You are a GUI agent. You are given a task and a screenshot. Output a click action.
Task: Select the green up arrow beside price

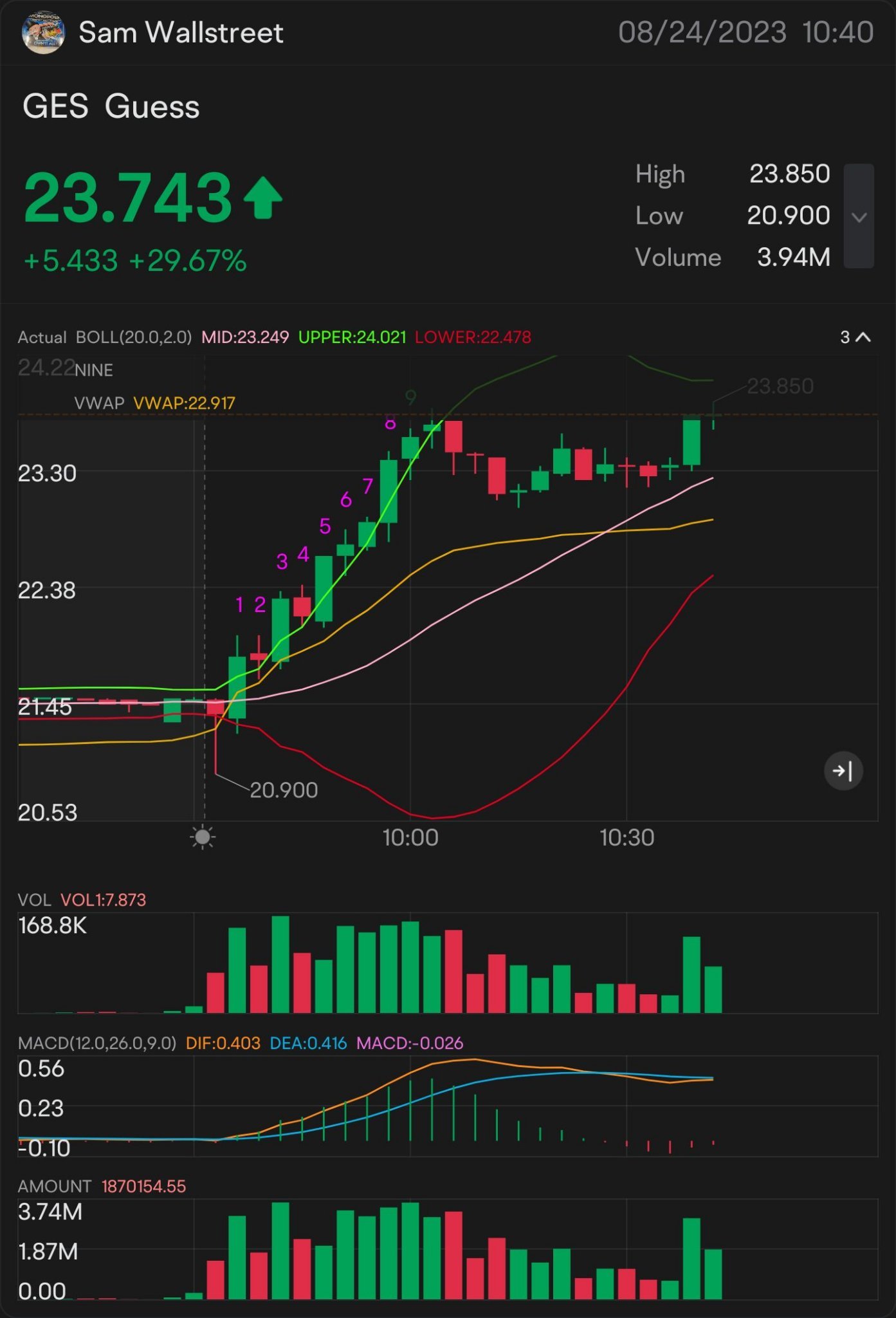[262, 198]
